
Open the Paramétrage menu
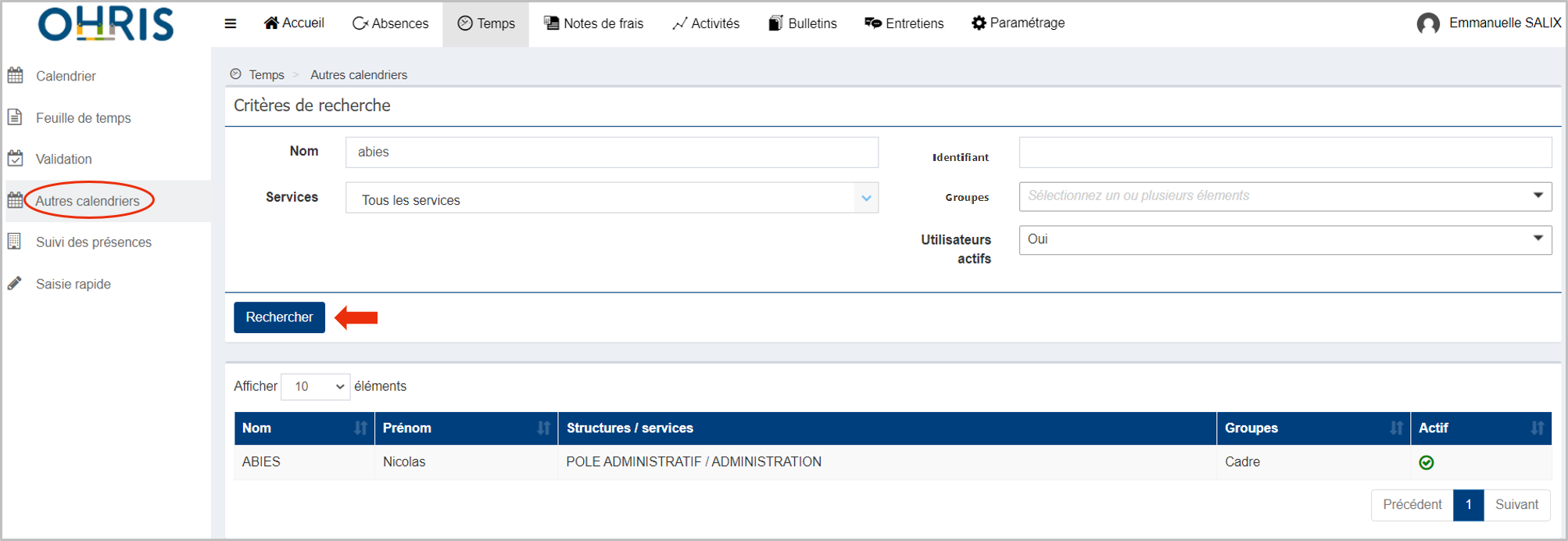(x=1018, y=23)
